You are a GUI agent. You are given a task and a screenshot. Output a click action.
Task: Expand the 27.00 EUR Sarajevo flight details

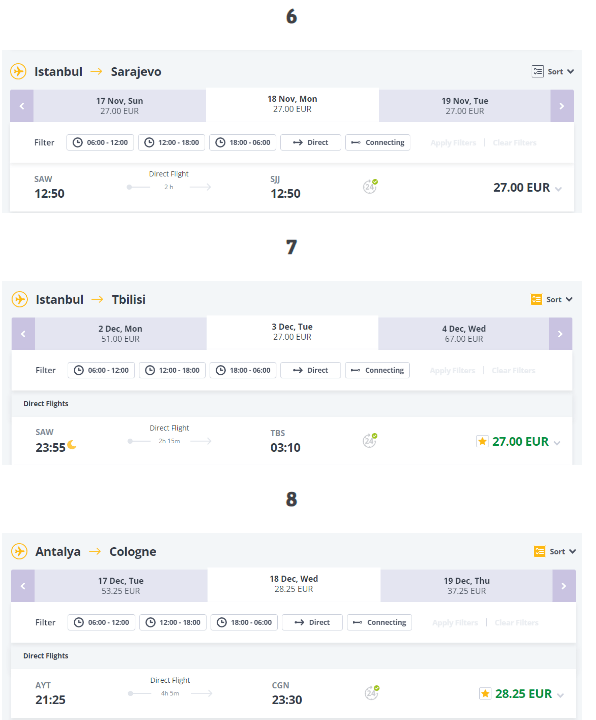[558, 189]
